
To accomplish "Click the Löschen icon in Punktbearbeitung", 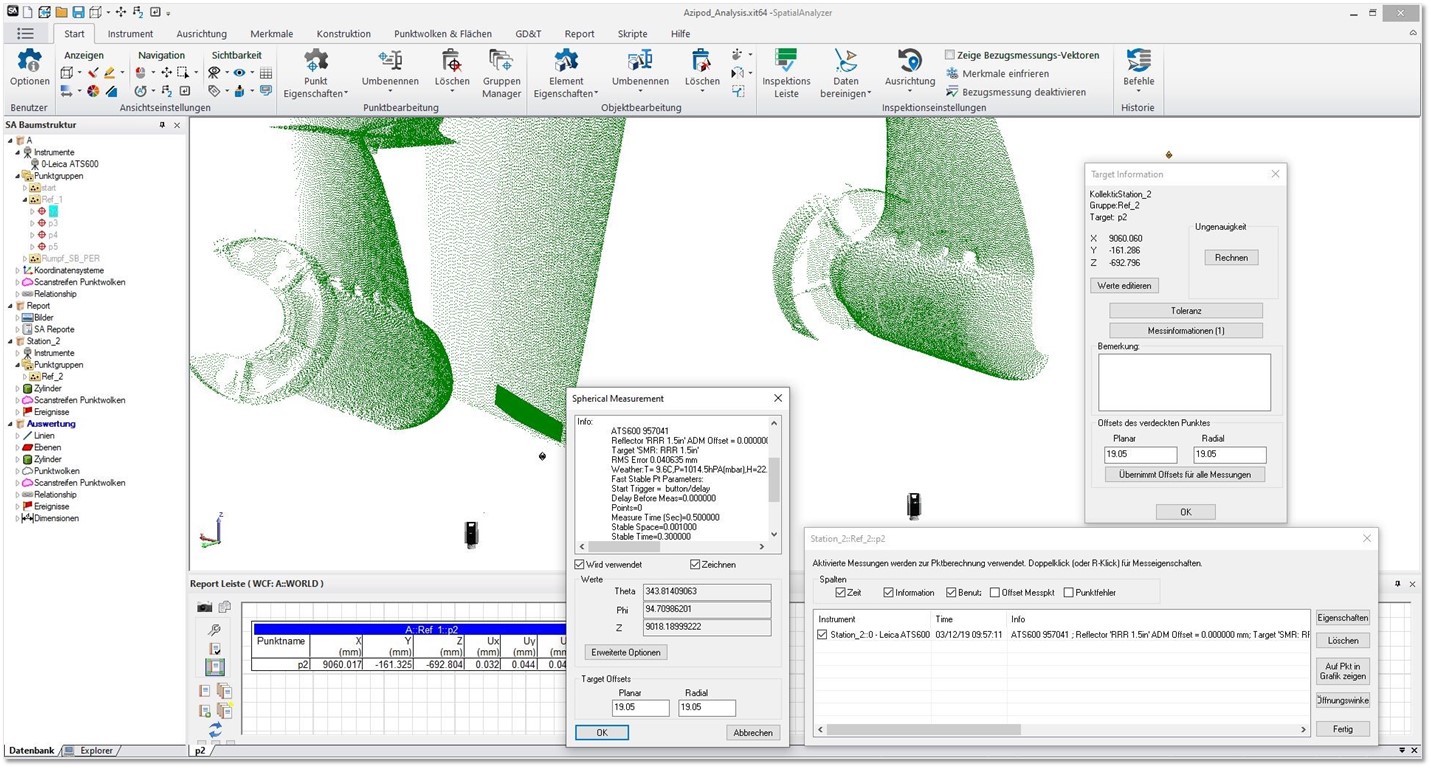I will [x=452, y=60].
